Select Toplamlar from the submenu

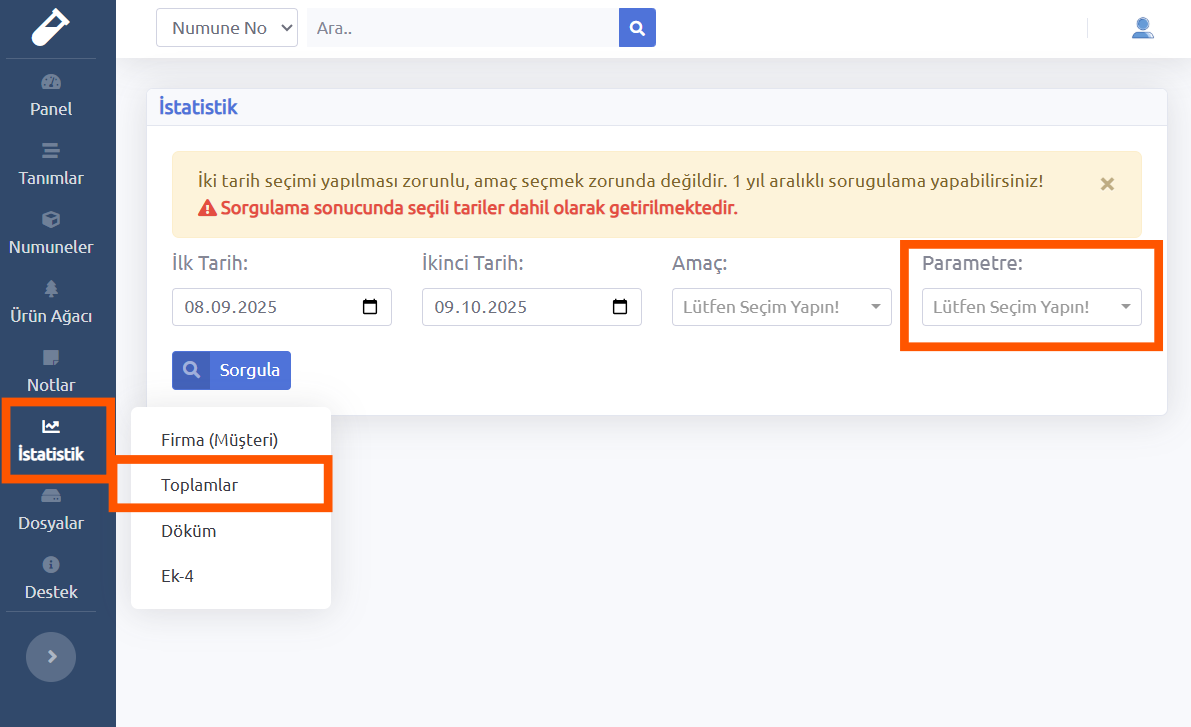tap(199, 485)
